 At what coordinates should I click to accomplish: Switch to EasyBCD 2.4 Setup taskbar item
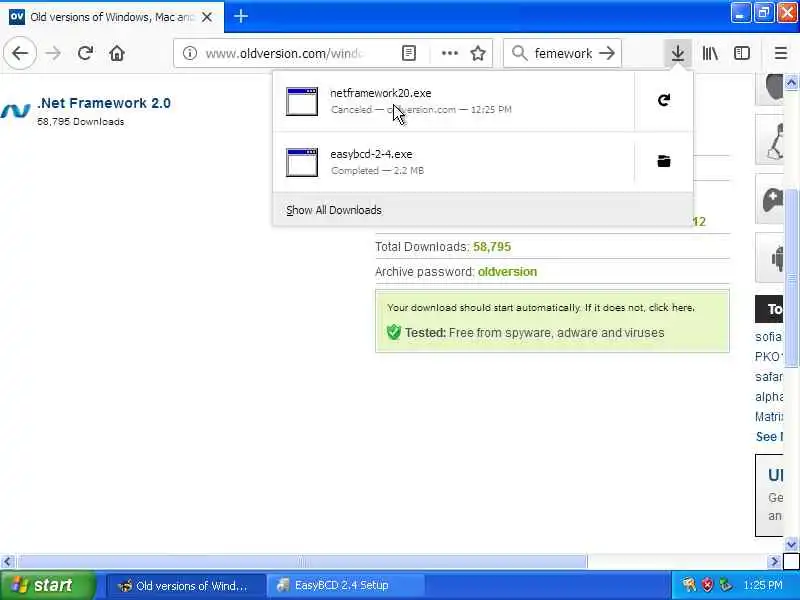coord(345,585)
